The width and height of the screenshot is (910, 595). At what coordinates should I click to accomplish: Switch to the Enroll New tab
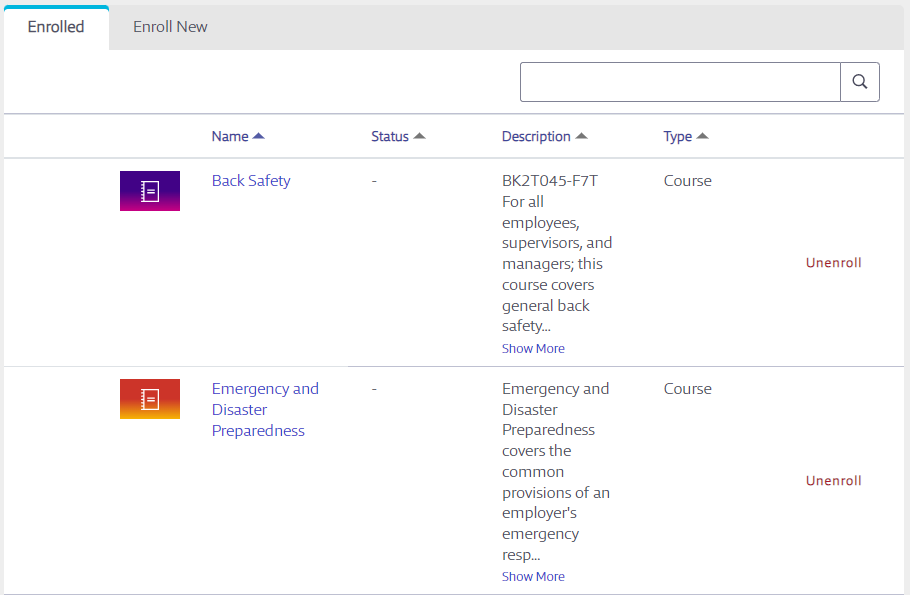(x=170, y=27)
